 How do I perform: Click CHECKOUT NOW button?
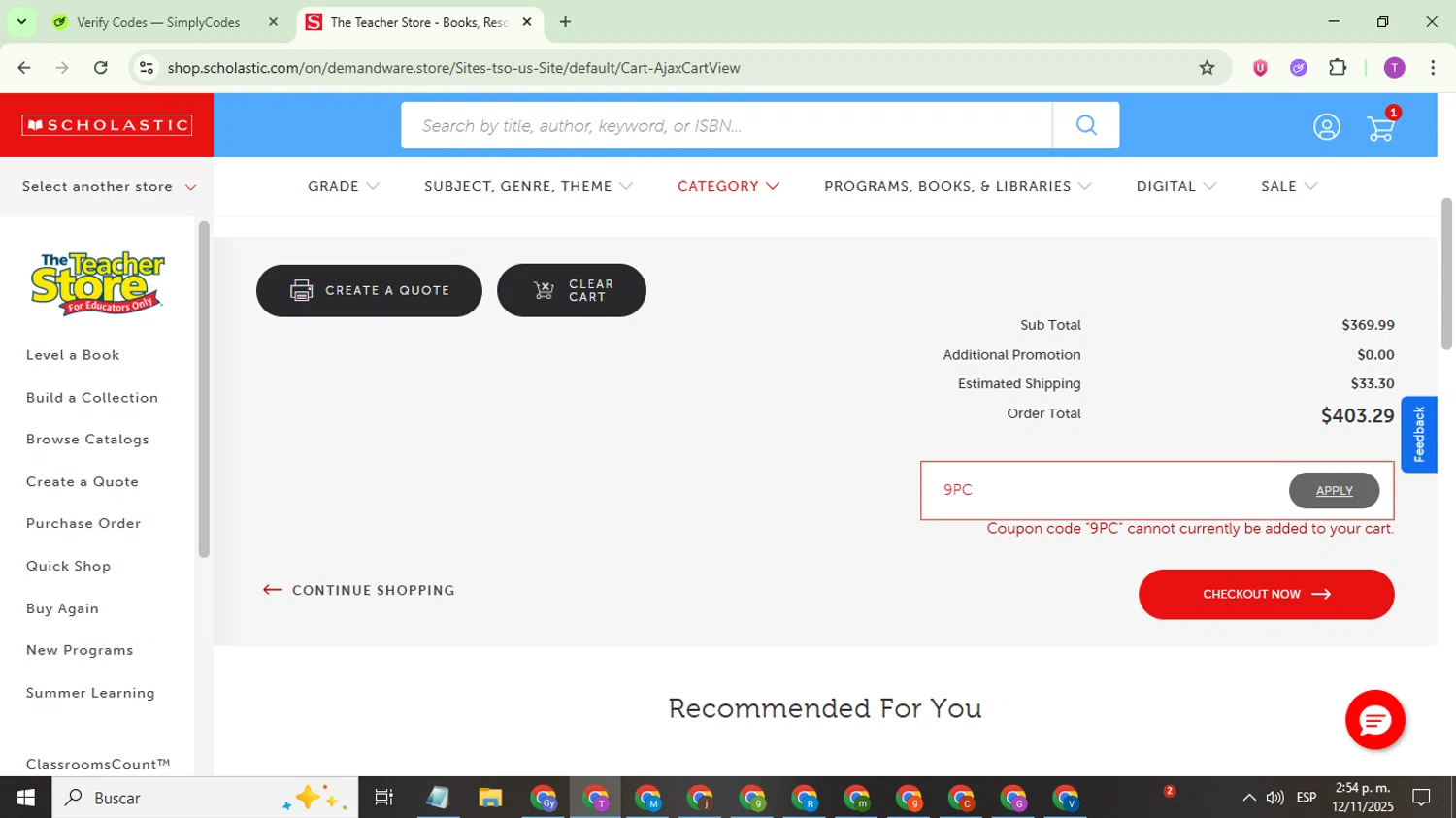(x=1266, y=594)
